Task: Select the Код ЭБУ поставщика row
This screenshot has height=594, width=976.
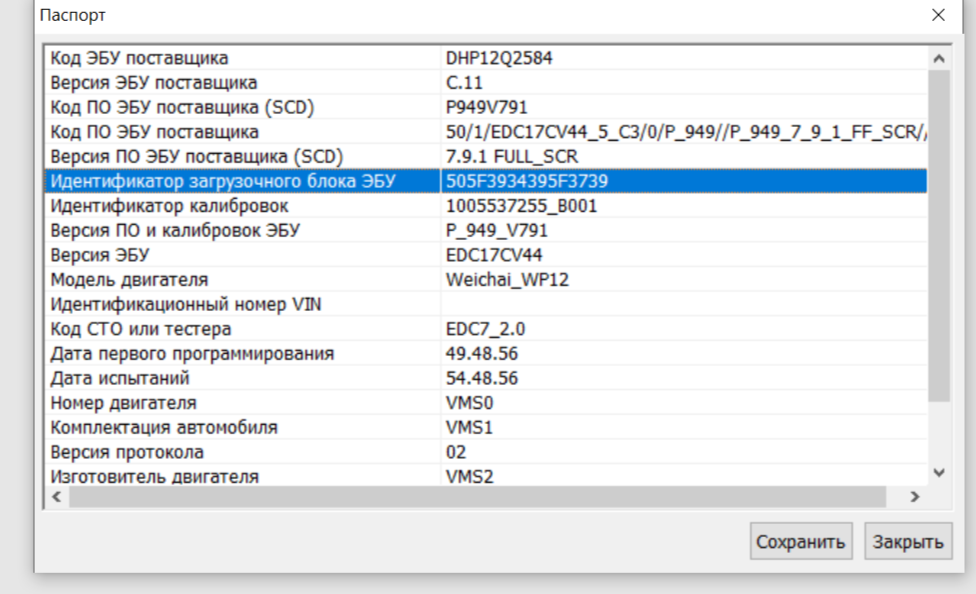Action: tap(140, 58)
